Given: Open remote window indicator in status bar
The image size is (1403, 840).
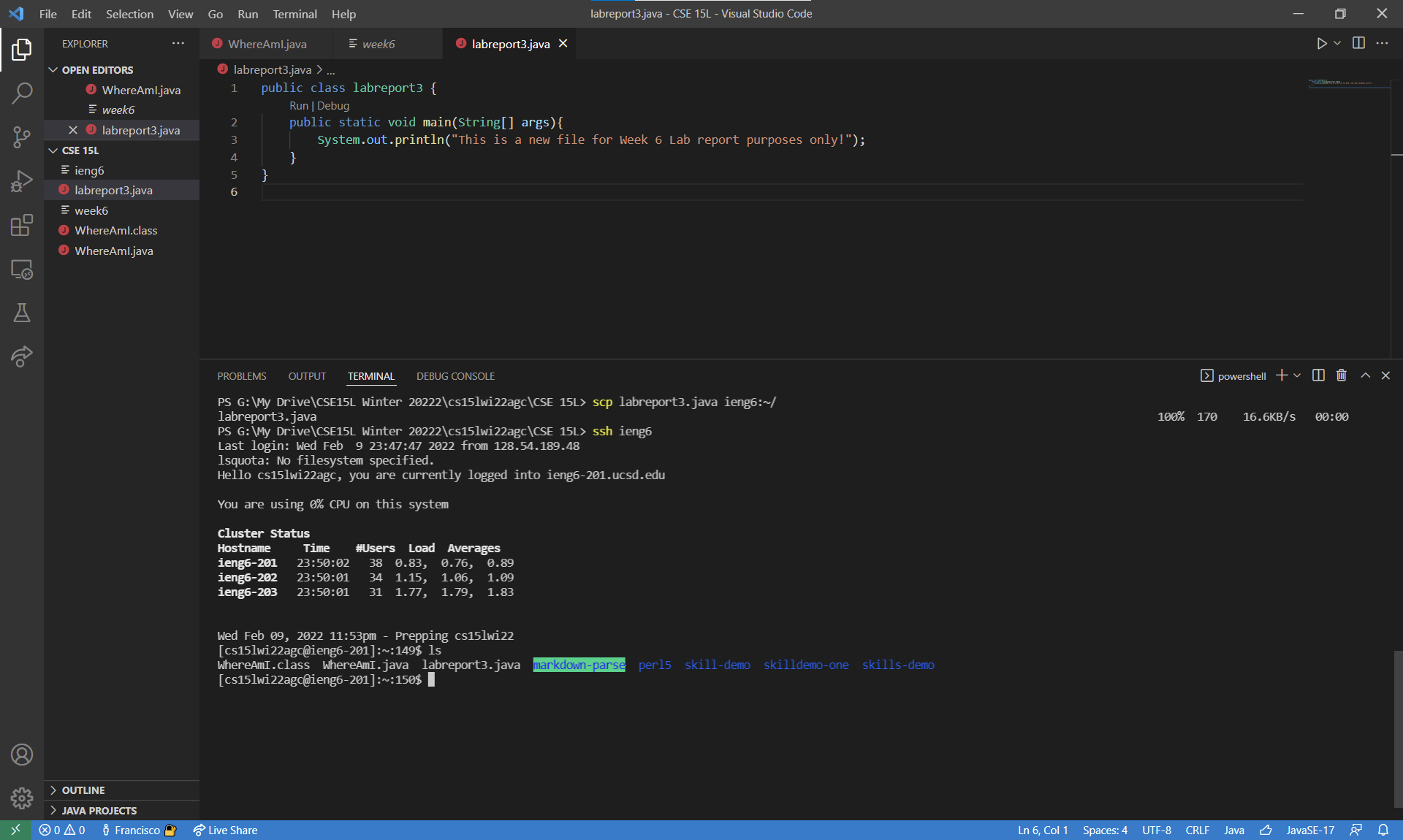Looking at the screenshot, I should (15, 831).
